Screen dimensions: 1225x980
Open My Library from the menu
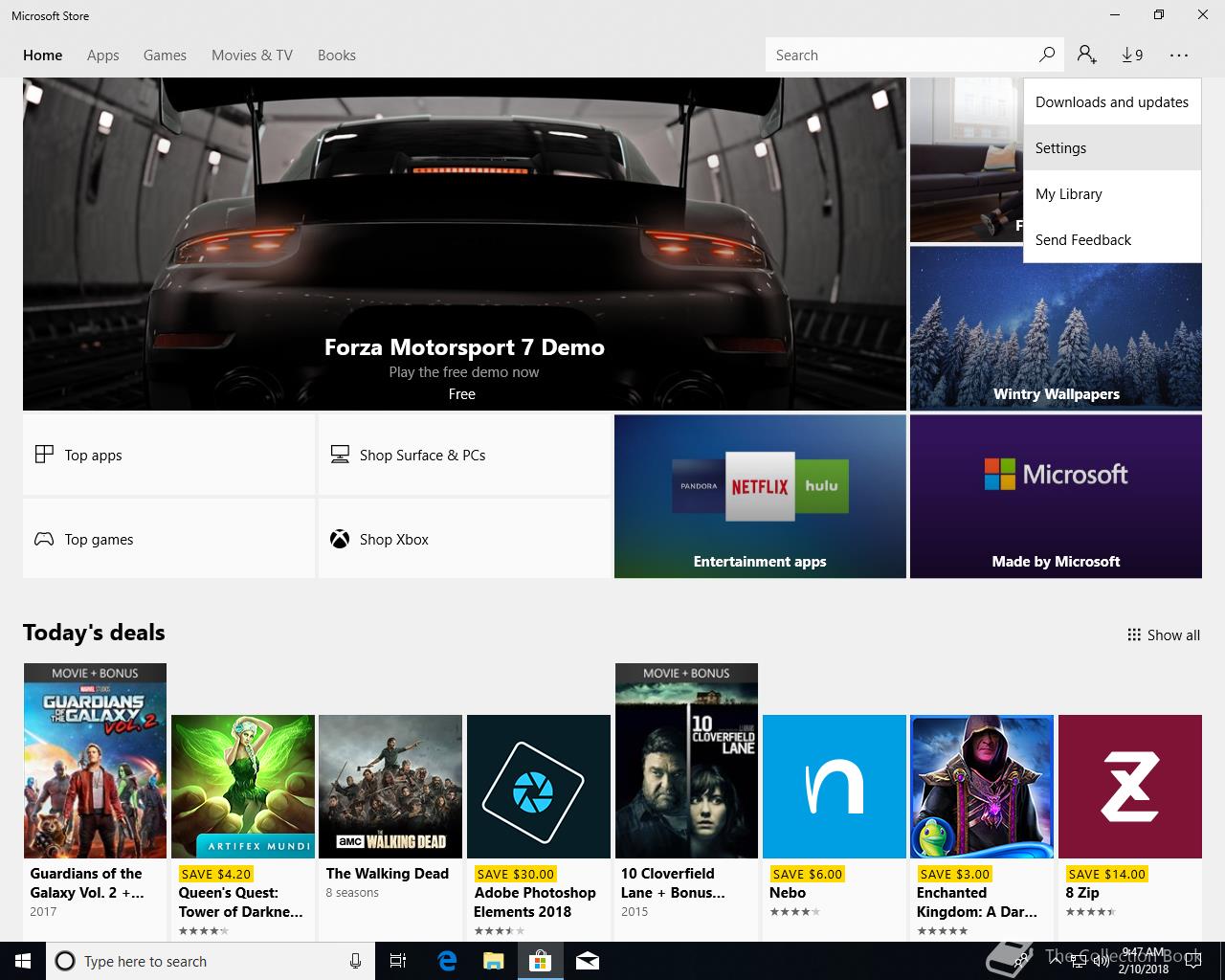1112,193
